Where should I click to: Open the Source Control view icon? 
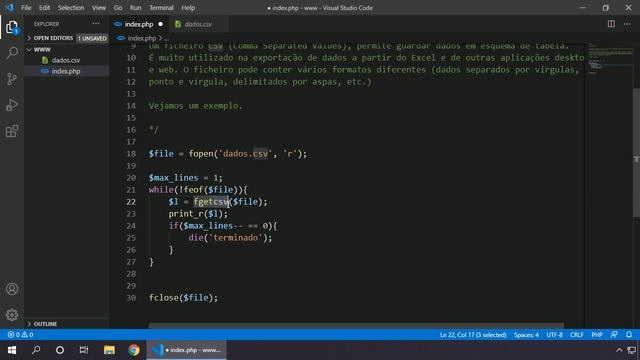(x=12, y=79)
